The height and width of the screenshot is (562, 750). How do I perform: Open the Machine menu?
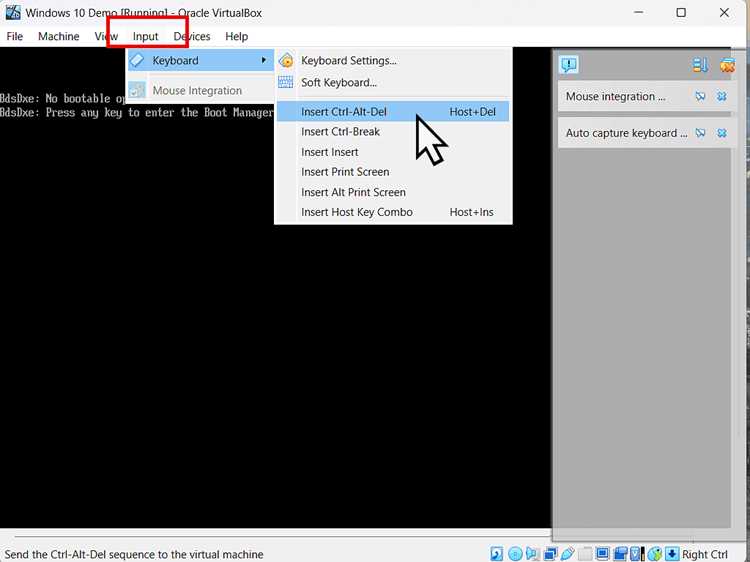(x=58, y=36)
